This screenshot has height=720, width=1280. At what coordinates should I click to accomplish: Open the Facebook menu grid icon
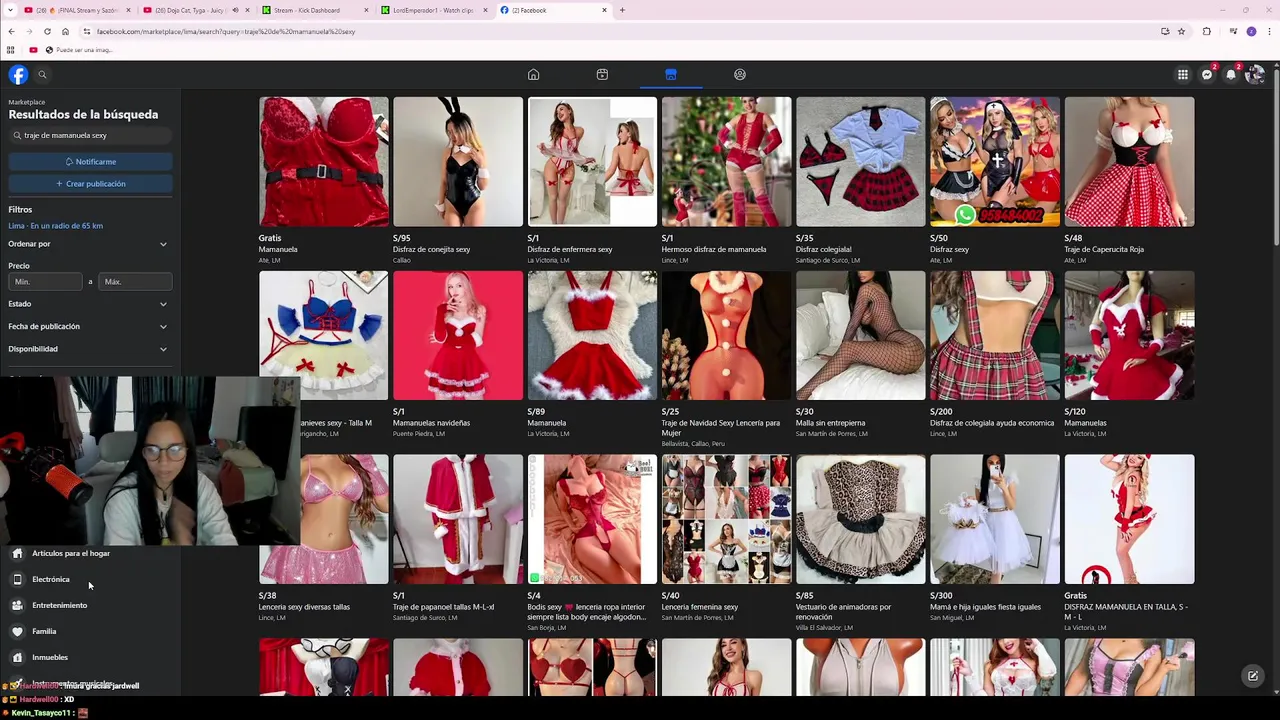point(1183,75)
